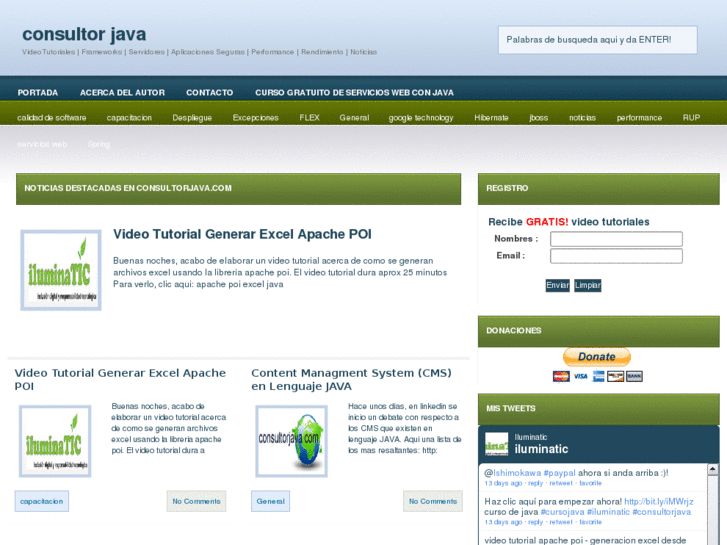Viewport: 727px width, 545px height.
Task: Clear the form using Limpiar
Action: tap(587, 285)
